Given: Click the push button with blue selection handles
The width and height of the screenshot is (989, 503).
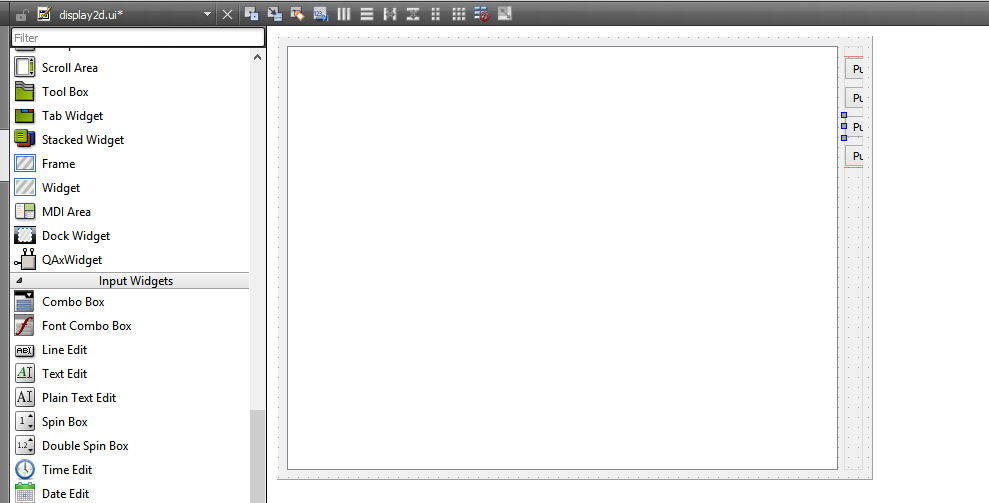Looking at the screenshot, I should [x=854, y=127].
